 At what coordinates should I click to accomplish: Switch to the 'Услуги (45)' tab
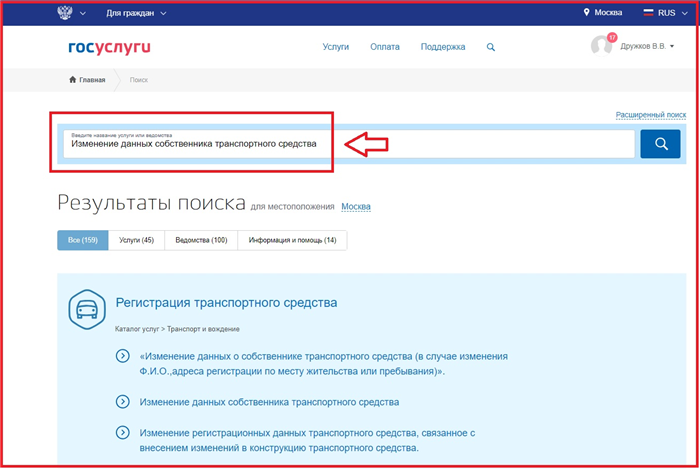136,240
